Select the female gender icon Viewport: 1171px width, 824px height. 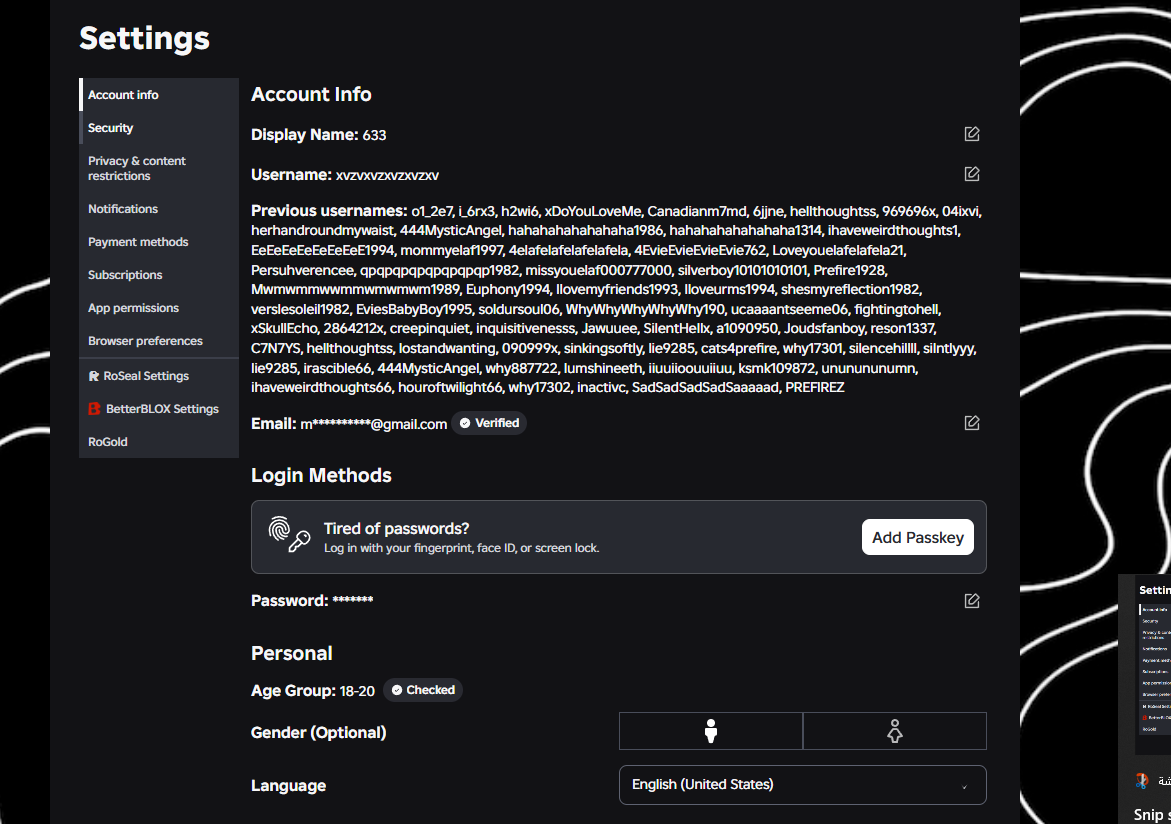coord(894,731)
